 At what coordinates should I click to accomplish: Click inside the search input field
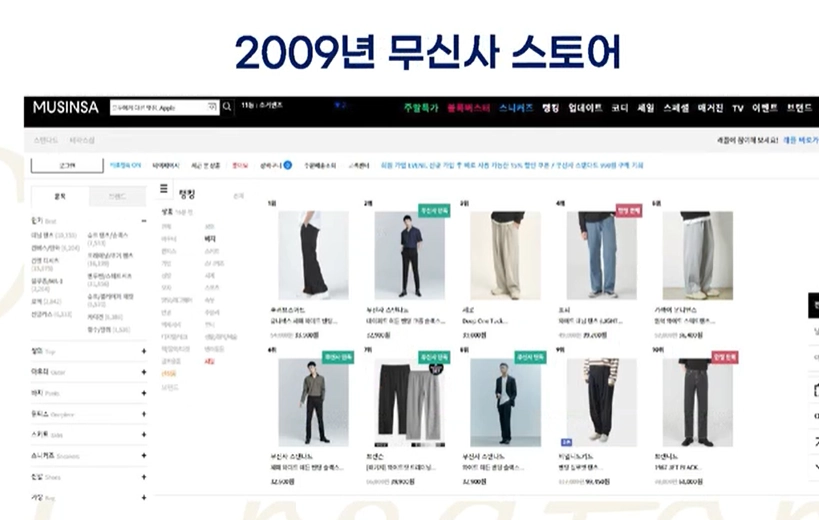(158, 108)
